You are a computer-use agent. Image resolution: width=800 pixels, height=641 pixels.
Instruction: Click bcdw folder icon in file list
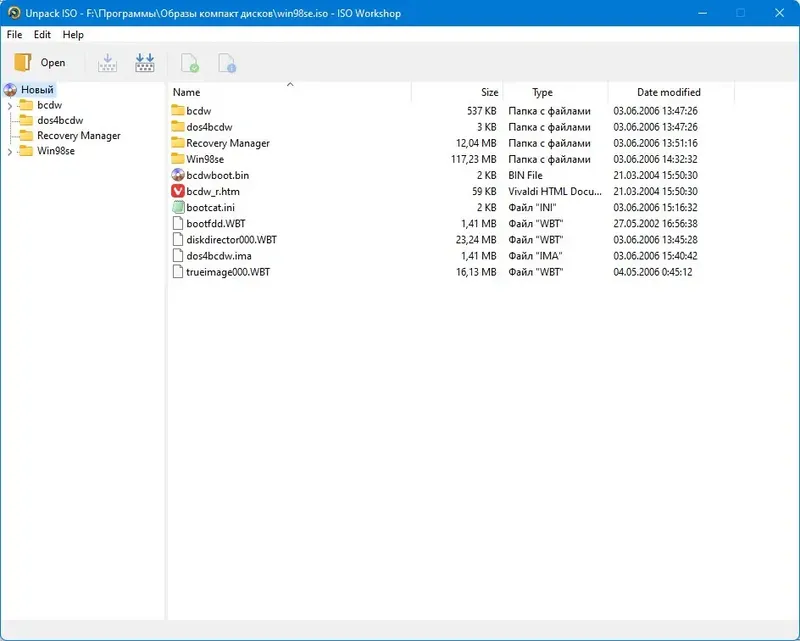click(x=178, y=110)
